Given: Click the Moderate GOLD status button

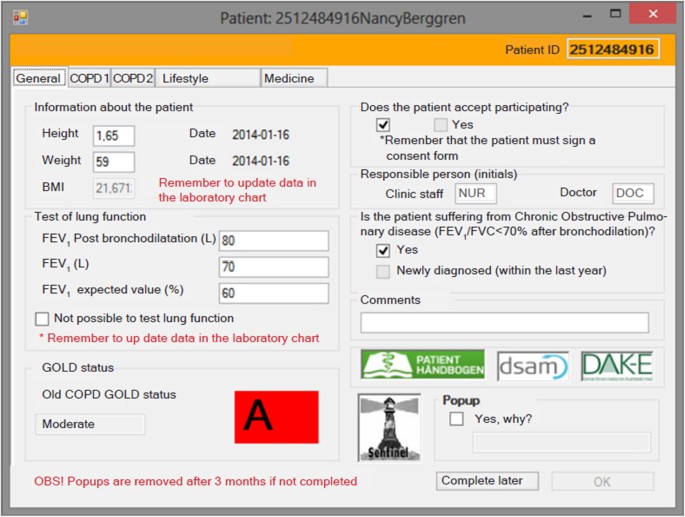Looking at the screenshot, I should coord(90,425).
